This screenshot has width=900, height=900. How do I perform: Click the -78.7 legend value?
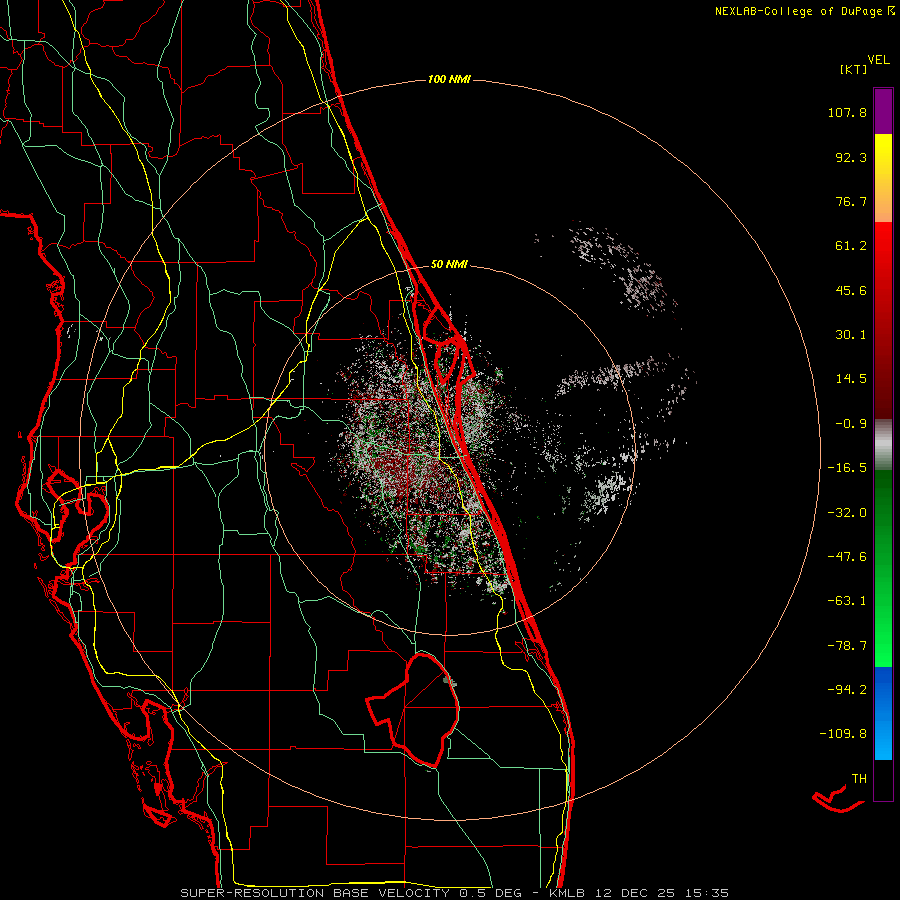pos(847,646)
